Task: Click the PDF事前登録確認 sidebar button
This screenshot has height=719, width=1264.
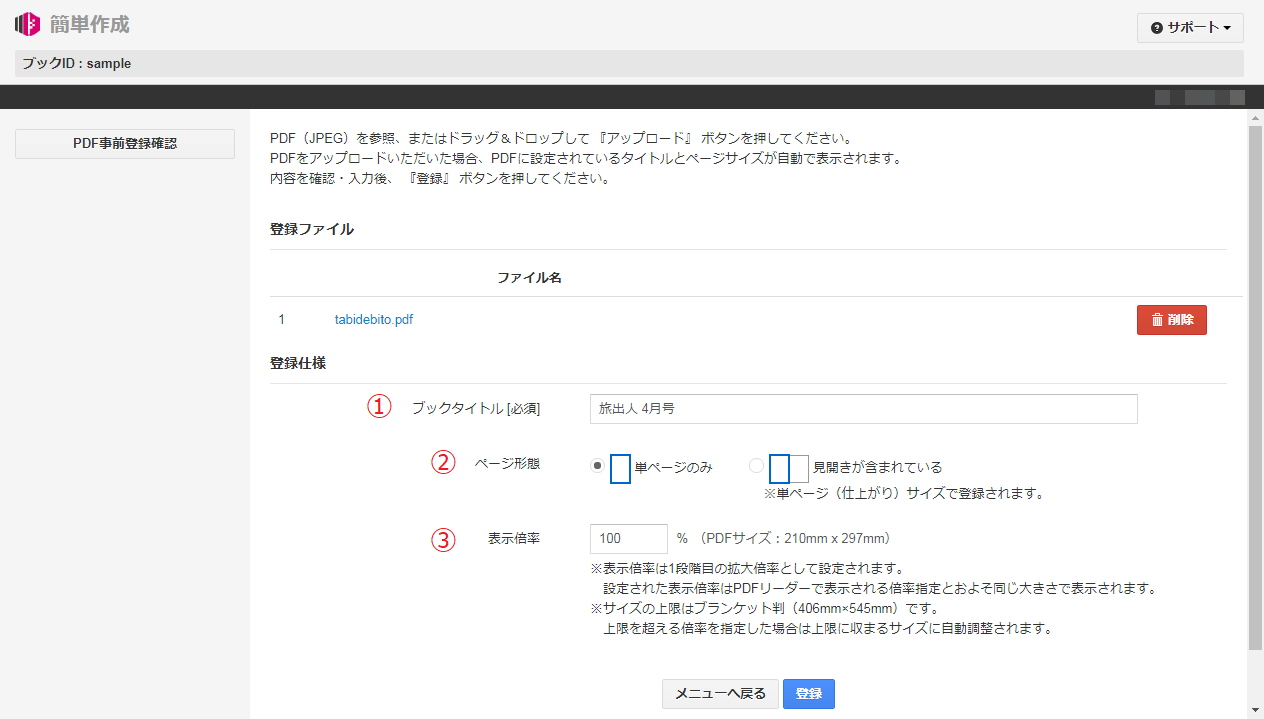Action: (125, 144)
